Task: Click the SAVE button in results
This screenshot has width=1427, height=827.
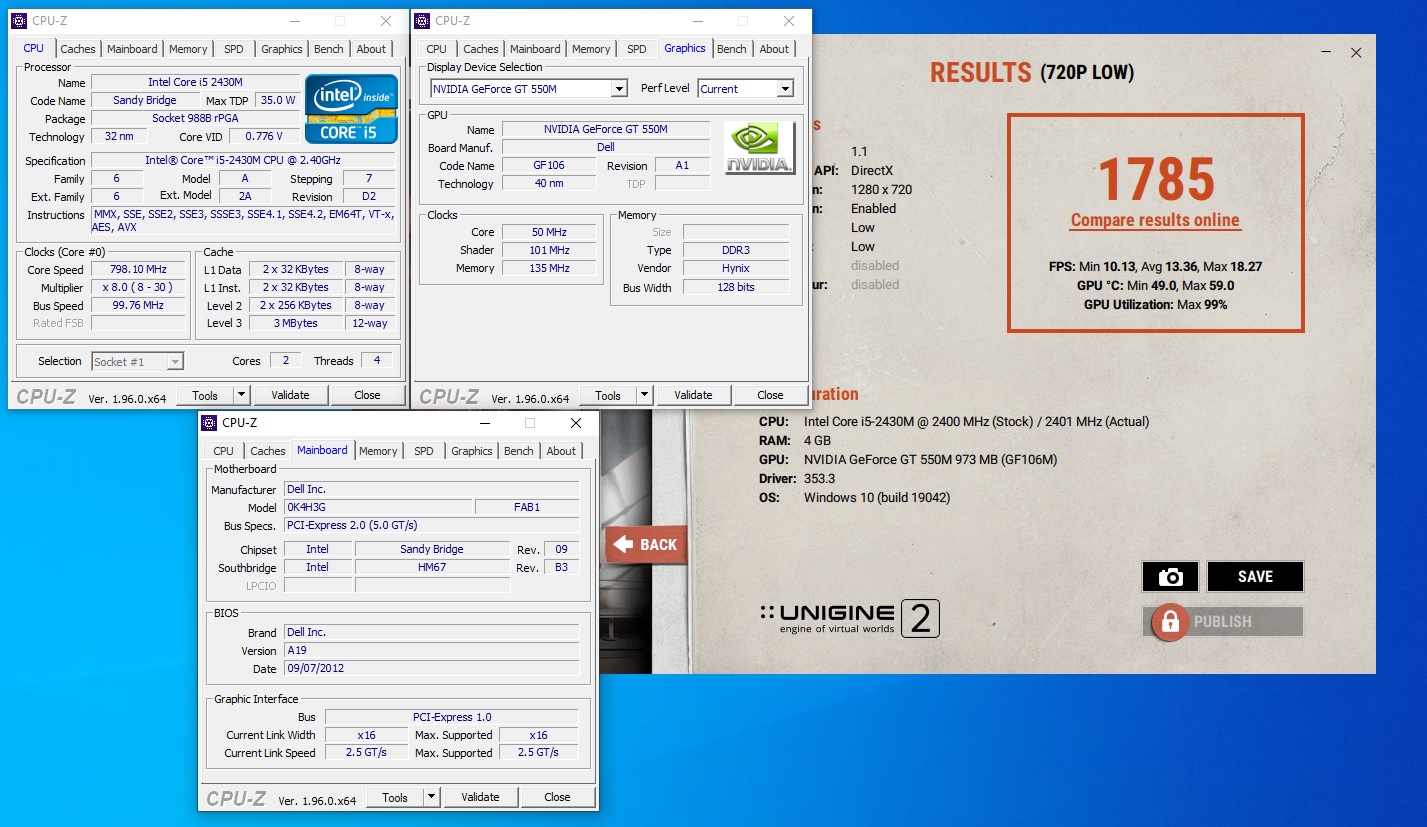Action: click(x=1255, y=577)
